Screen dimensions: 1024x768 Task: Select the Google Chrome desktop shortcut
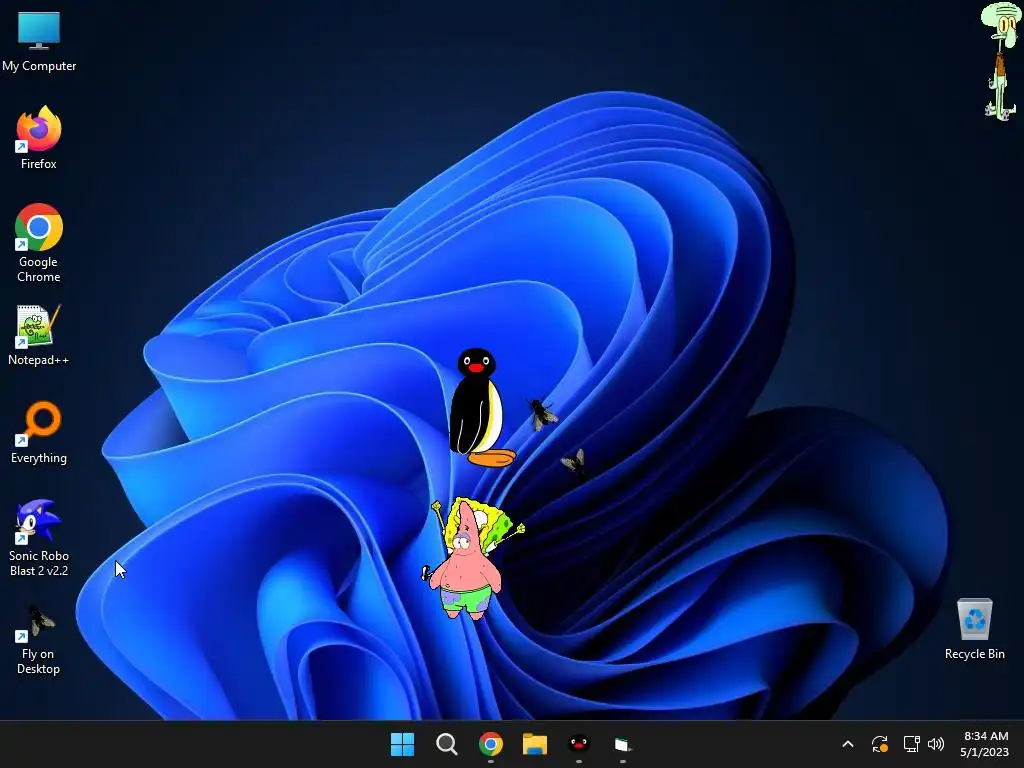[x=39, y=243]
